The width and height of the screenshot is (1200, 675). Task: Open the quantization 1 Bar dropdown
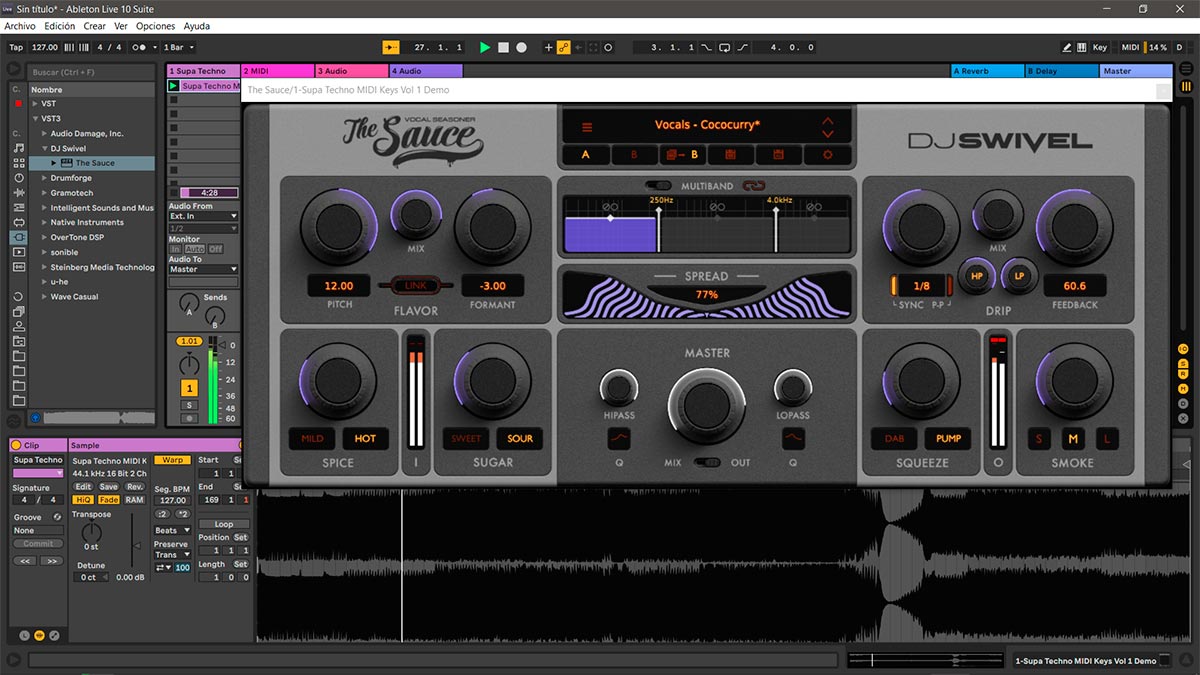[x=179, y=47]
